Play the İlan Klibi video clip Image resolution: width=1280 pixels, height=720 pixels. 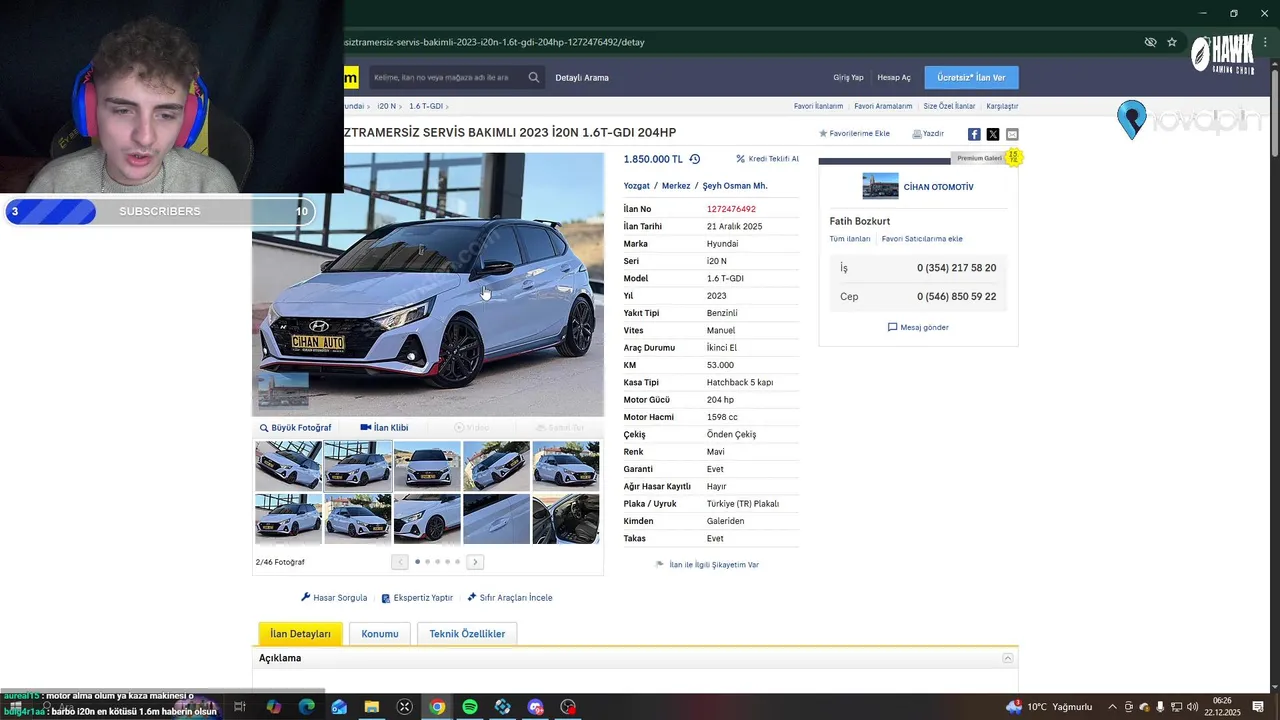coord(384,428)
